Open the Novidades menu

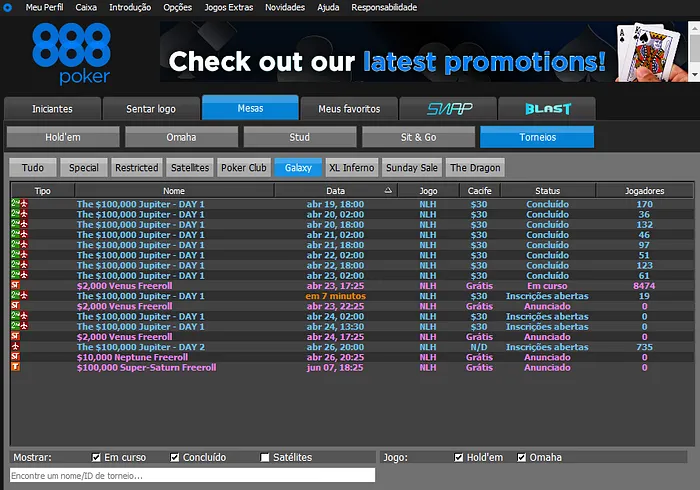tap(285, 7)
